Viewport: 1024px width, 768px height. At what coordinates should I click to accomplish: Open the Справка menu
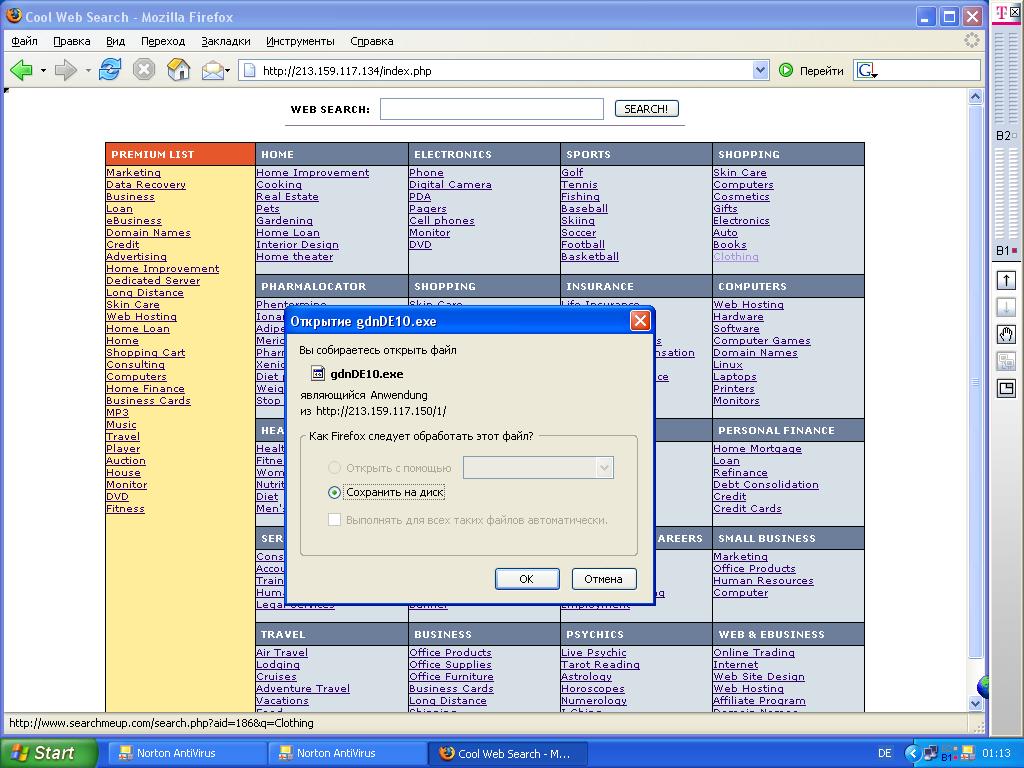pyautogui.click(x=372, y=40)
